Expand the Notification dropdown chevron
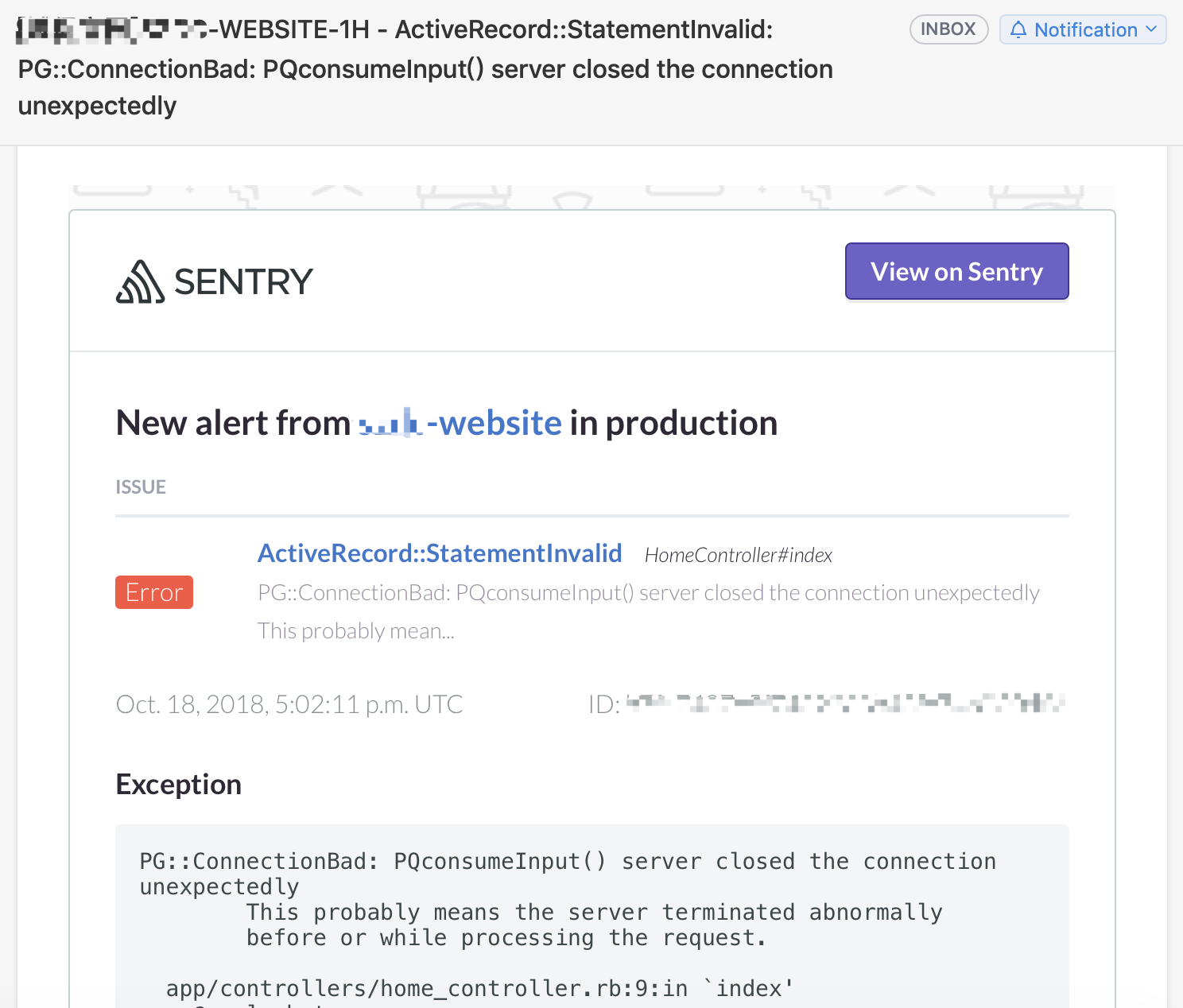The height and width of the screenshot is (1008, 1183). (x=1151, y=29)
